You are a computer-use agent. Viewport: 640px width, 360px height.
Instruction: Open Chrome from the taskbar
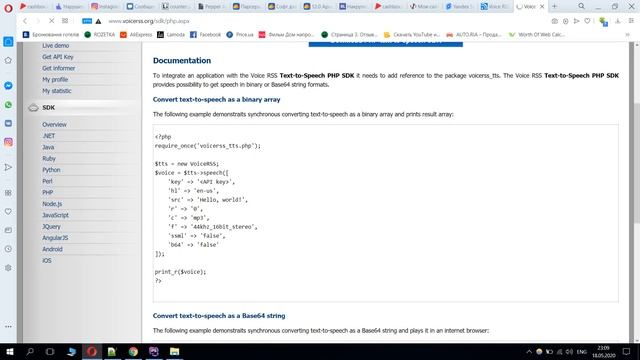point(133,351)
